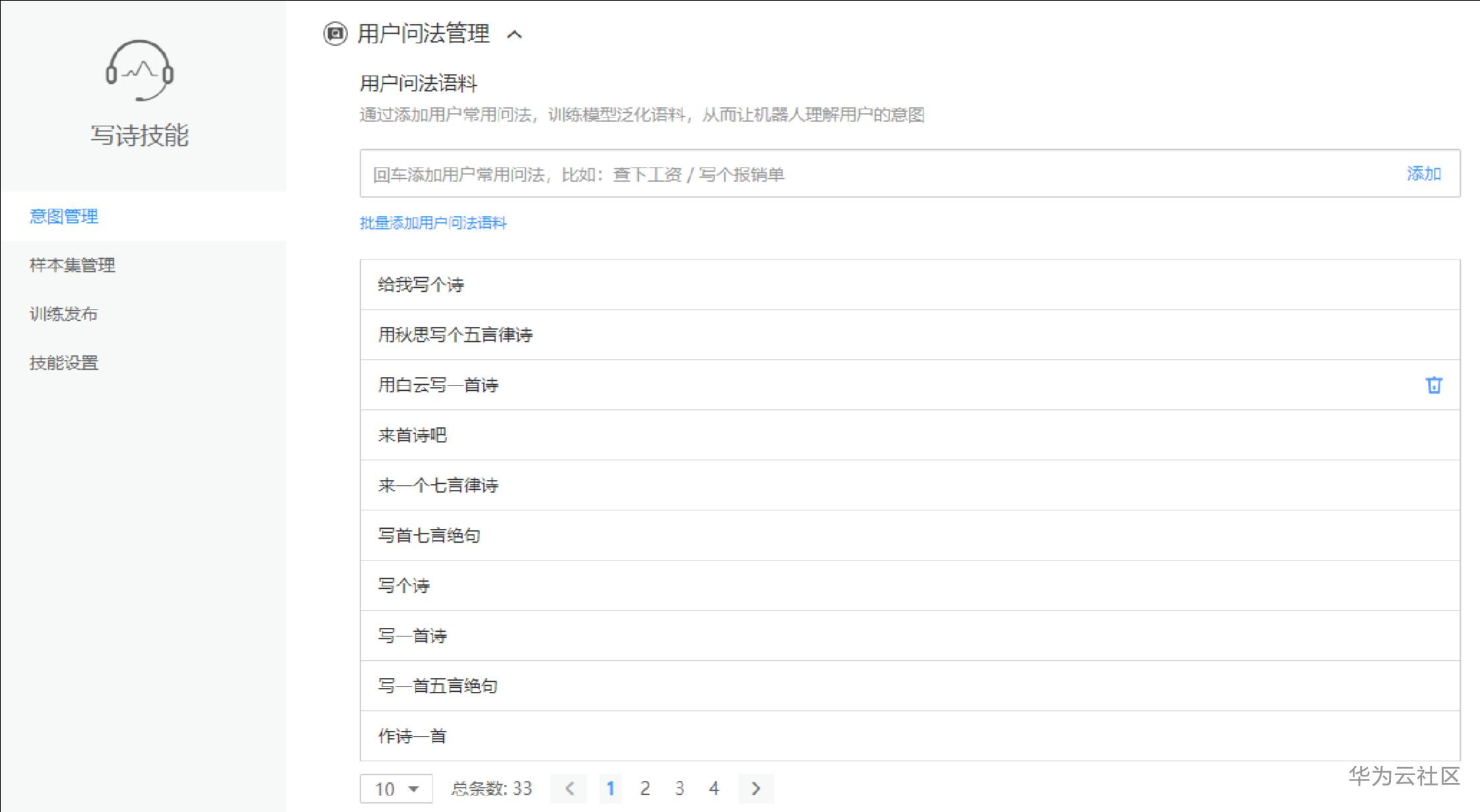Go to previous page arrow
This screenshot has width=1480, height=812.
tap(569, 788)
